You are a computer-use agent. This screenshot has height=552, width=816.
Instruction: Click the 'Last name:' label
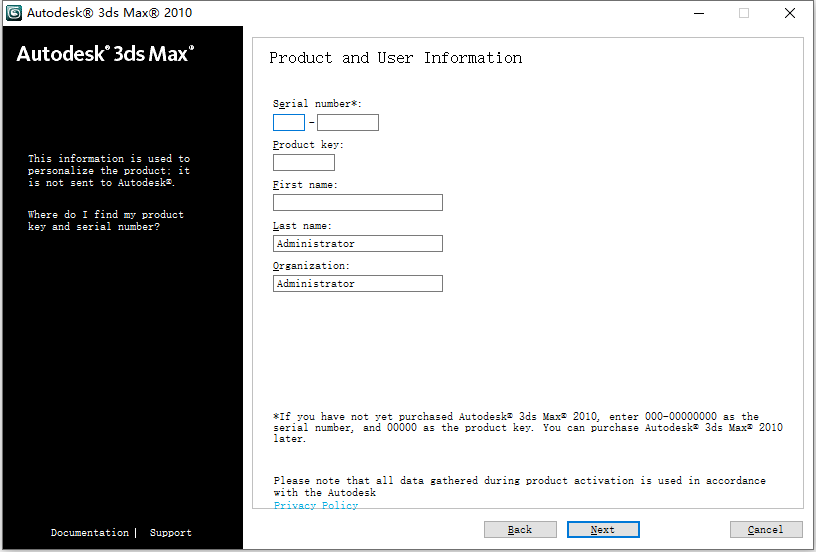pyautogui.click(x=302, y=226)
